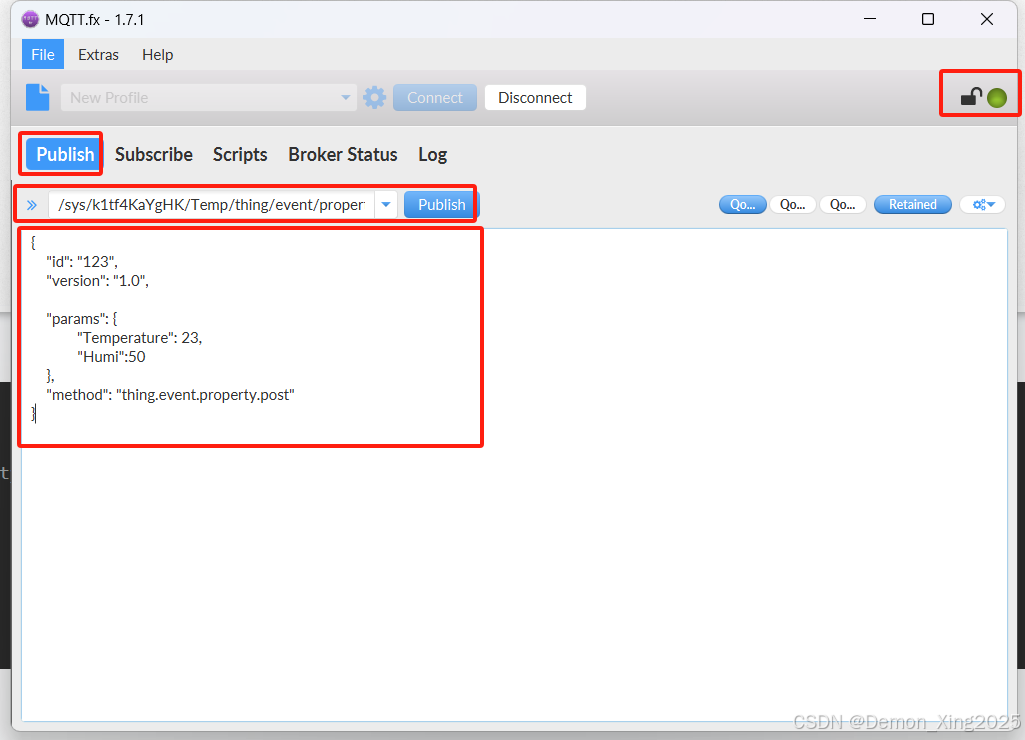1025x740 pixels.
Task: Switch to the Log tab
Action: 433,154
